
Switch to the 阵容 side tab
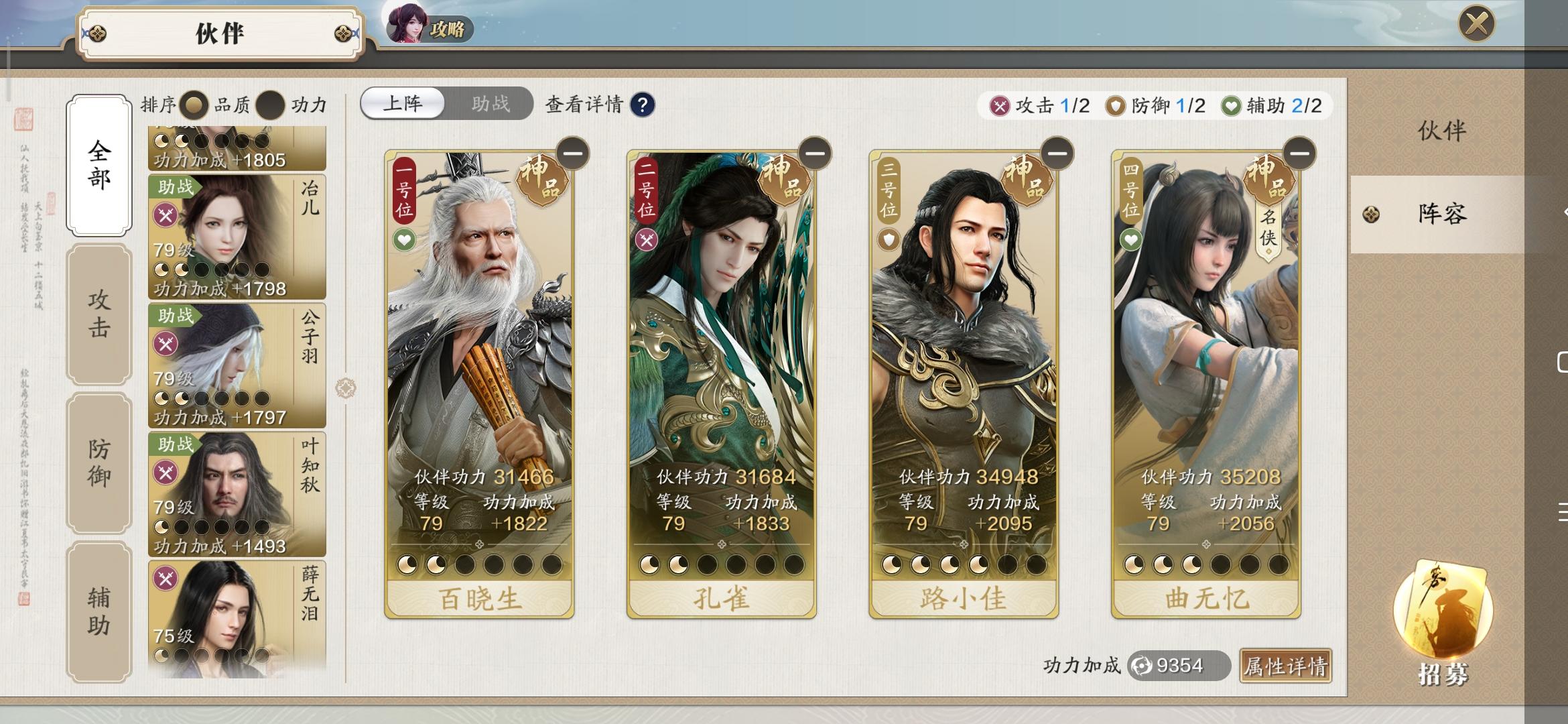1441,214
